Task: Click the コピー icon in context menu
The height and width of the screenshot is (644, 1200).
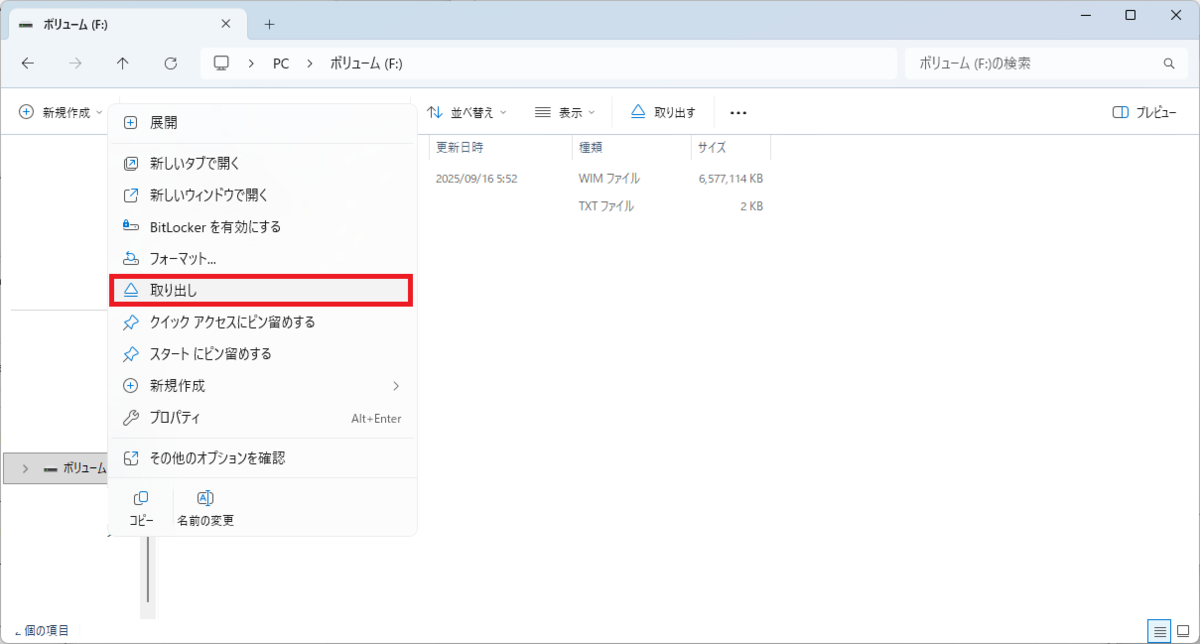Action: click(x=141, y=509)
